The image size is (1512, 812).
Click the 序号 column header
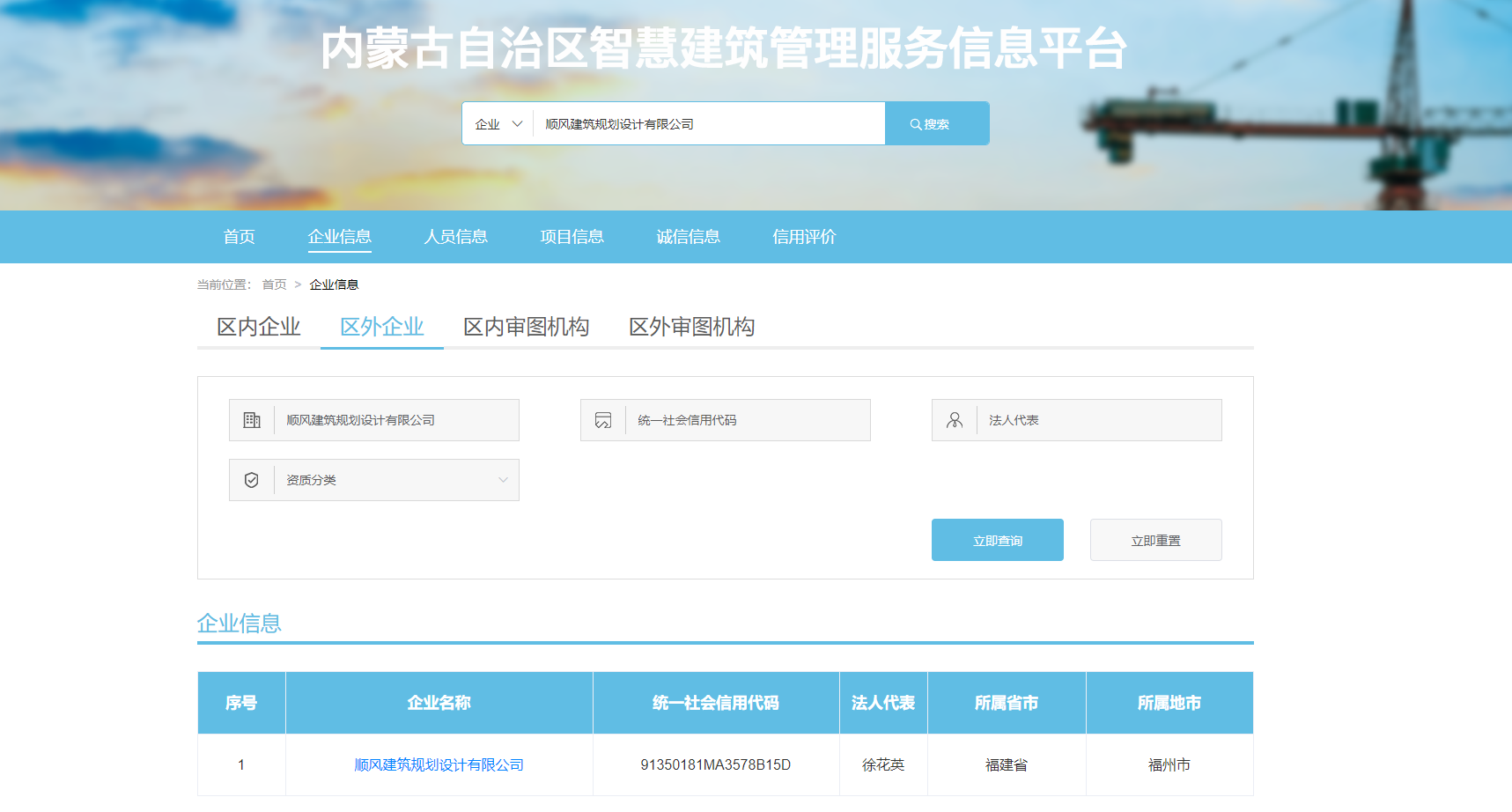pyautogui.click(x=241, y=703)
